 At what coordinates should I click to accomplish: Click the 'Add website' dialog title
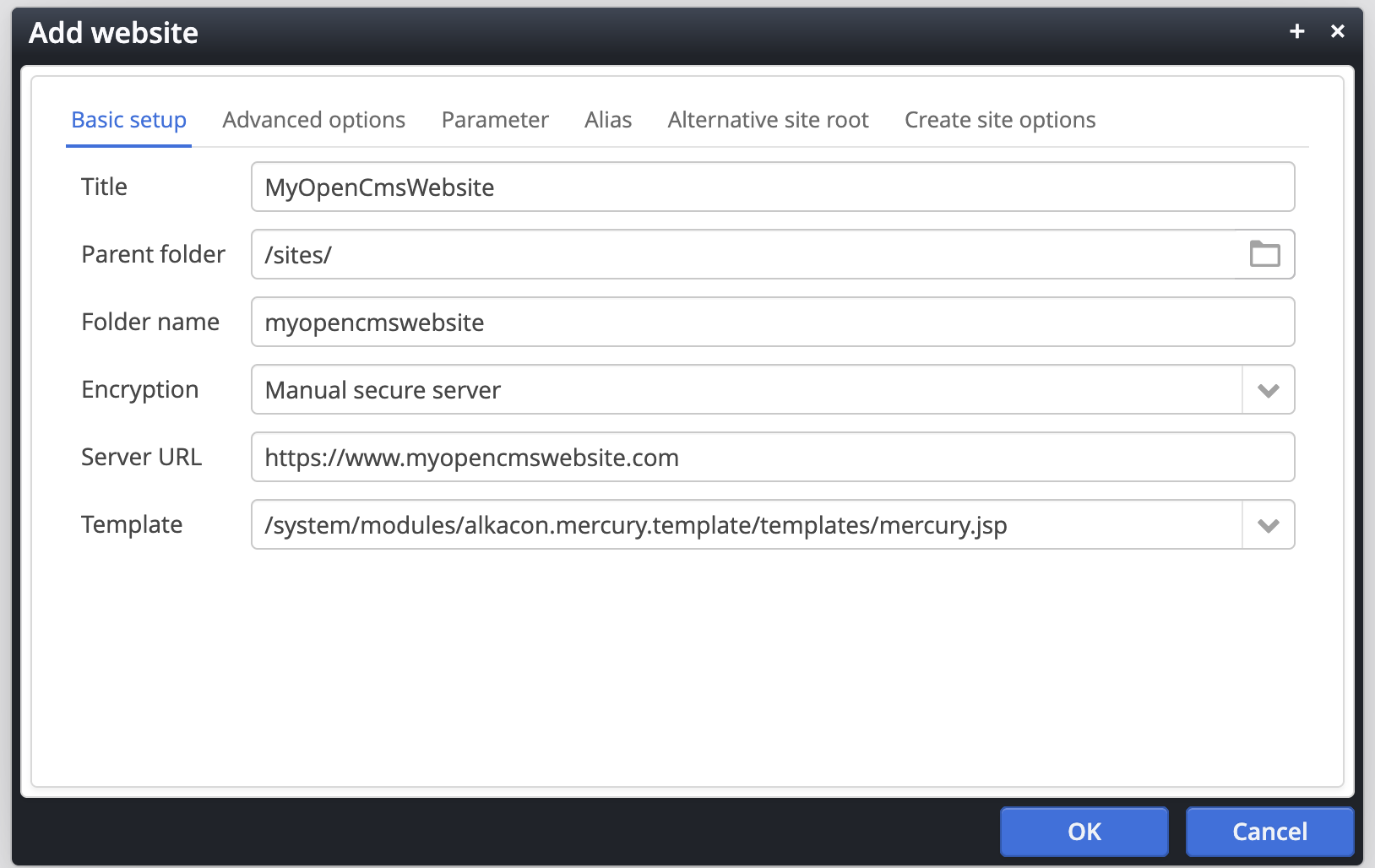click(114, 33)
